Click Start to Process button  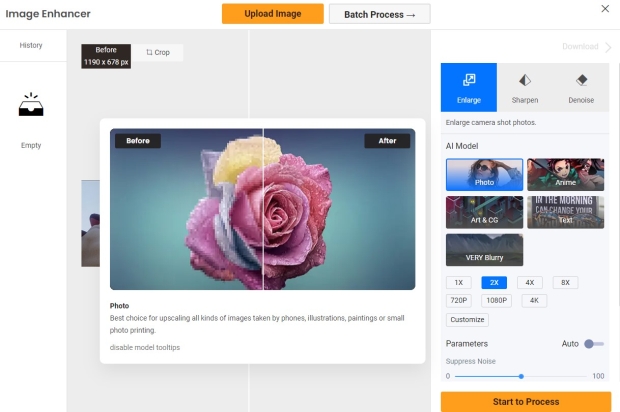[526, 402]
